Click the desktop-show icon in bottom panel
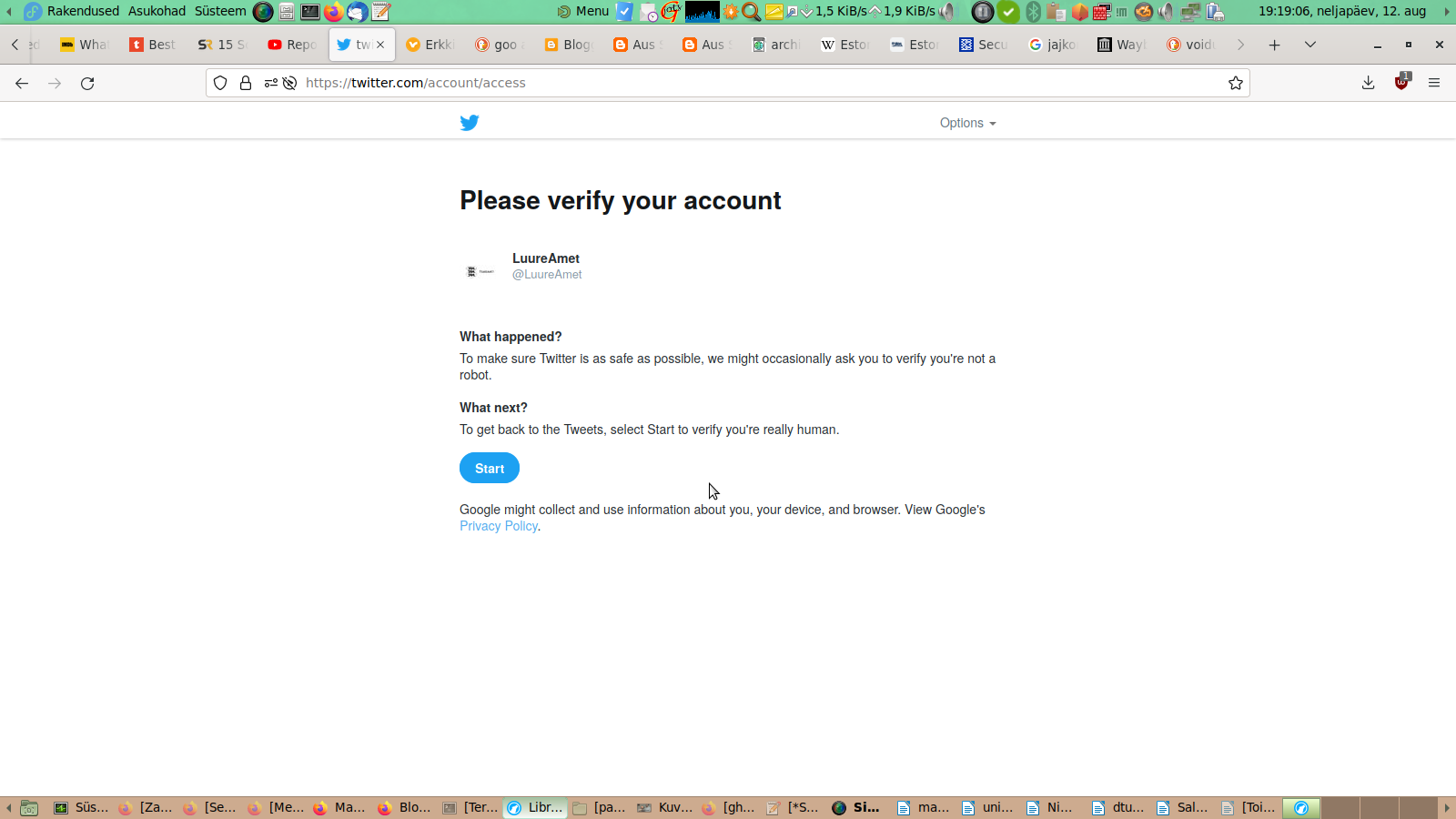Image resolution: width=1456 pixels, height=819 pixels. coord(29,807)
